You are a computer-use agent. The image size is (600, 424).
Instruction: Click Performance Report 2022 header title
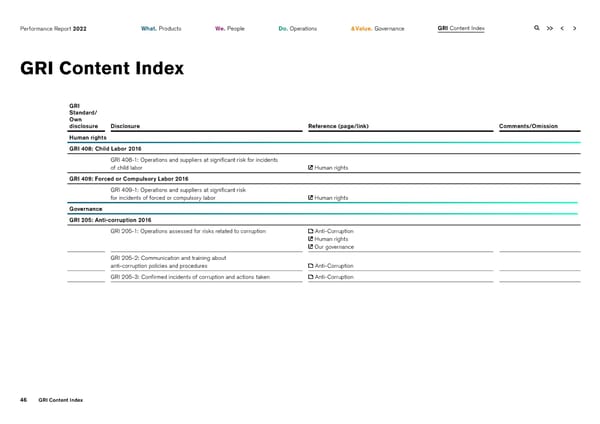pos(53,29)
